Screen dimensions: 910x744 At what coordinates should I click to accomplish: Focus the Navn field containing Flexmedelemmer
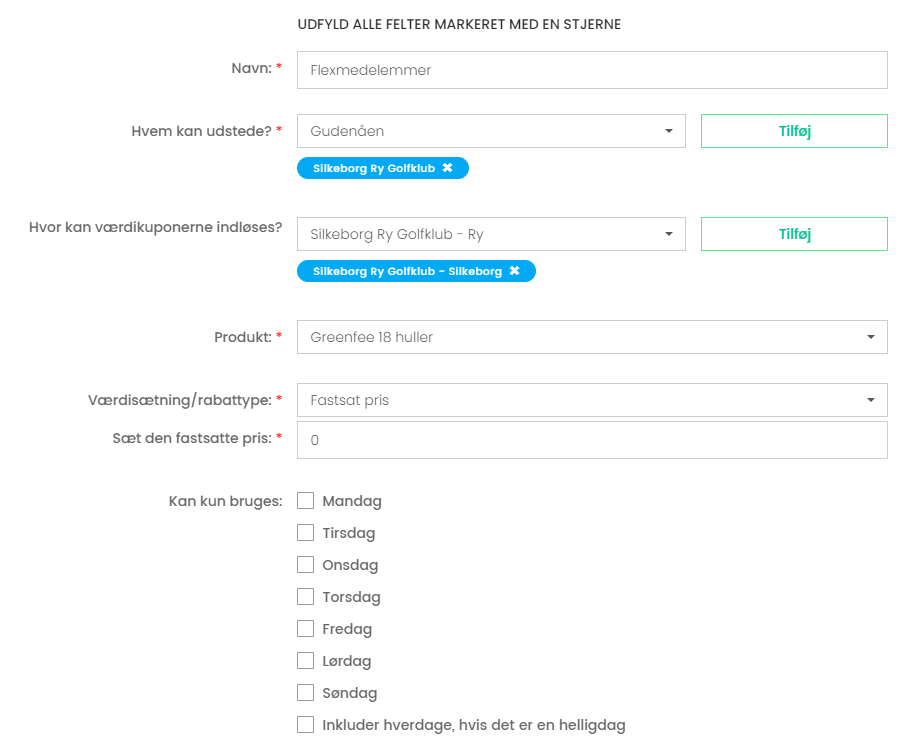pos(592,70)
